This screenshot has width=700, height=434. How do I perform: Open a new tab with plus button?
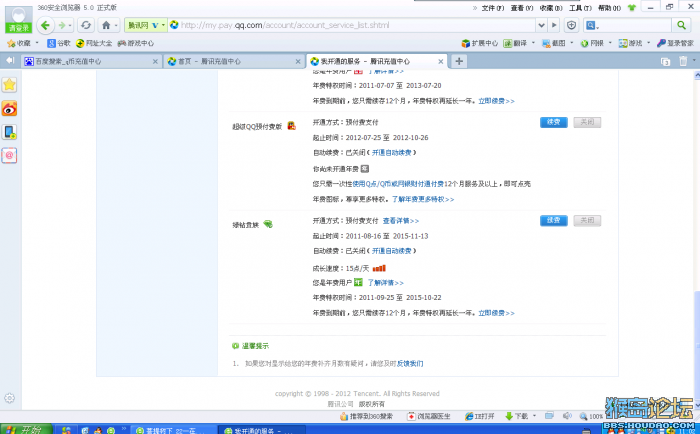(x=459, y=61)
